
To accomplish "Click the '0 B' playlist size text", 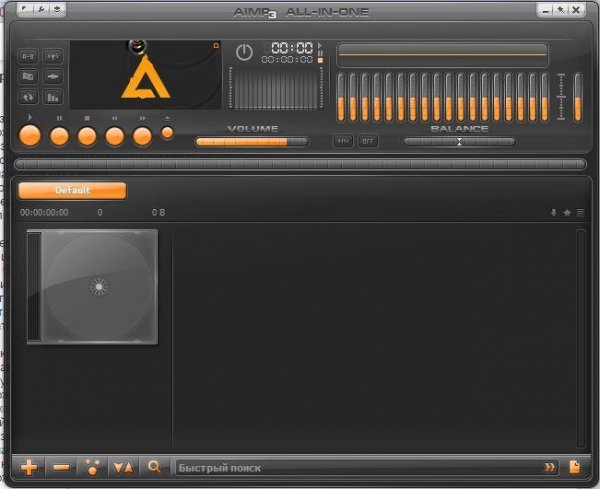I will tap(158, 212).
